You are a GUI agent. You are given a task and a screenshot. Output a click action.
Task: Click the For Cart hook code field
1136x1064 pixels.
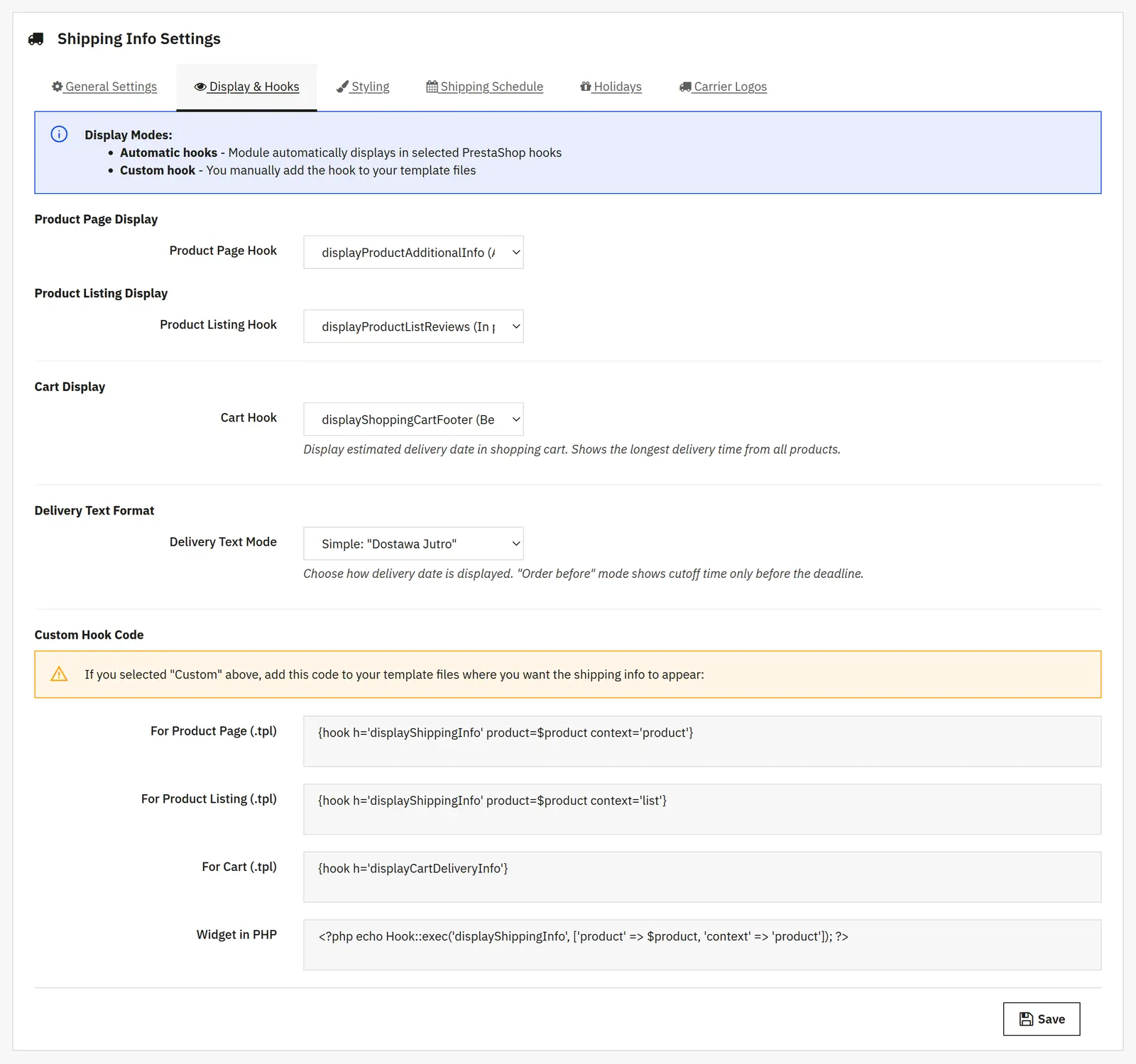click(702, 877)
